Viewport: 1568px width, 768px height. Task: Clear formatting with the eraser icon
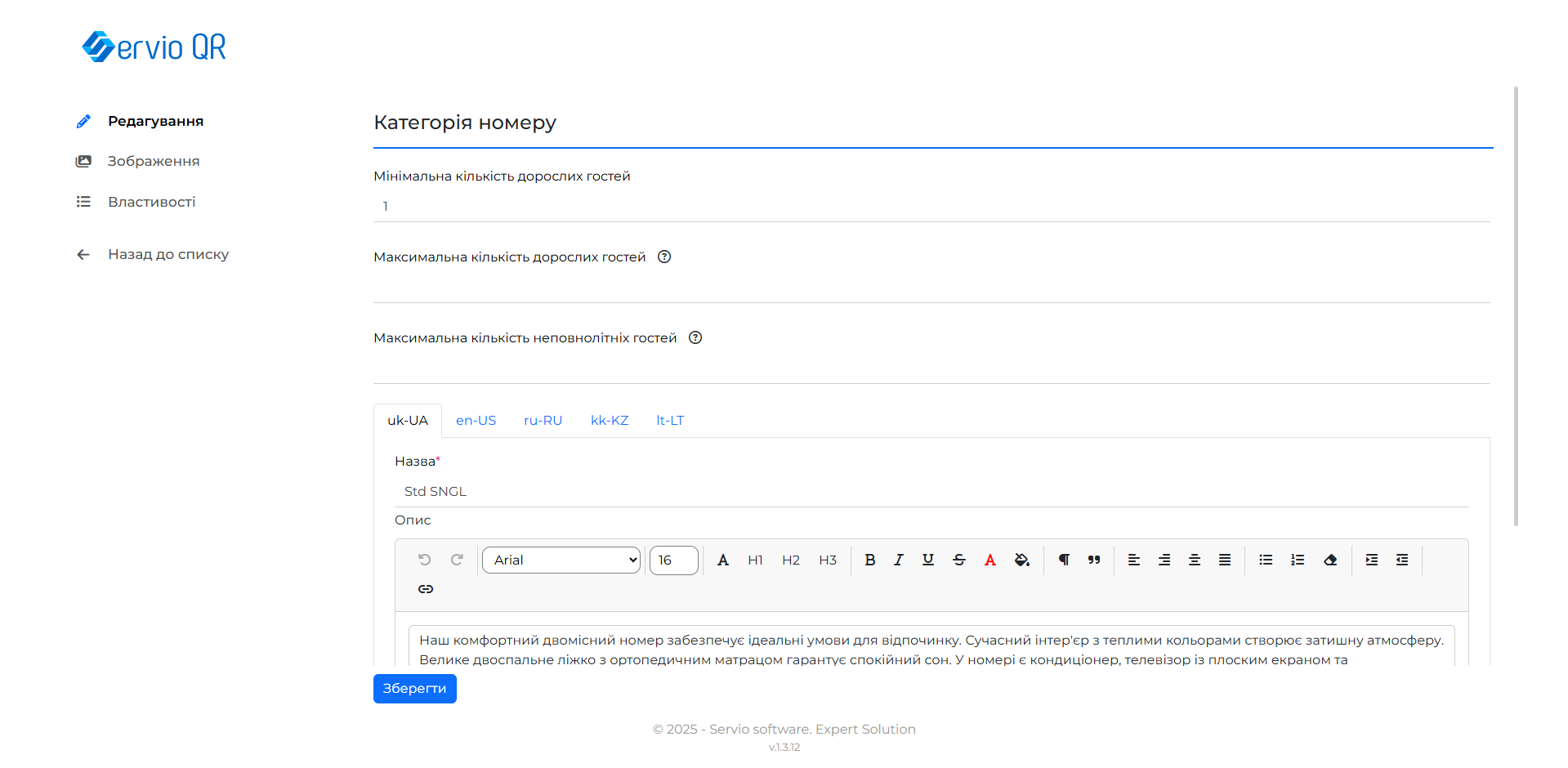(1330, 560)
